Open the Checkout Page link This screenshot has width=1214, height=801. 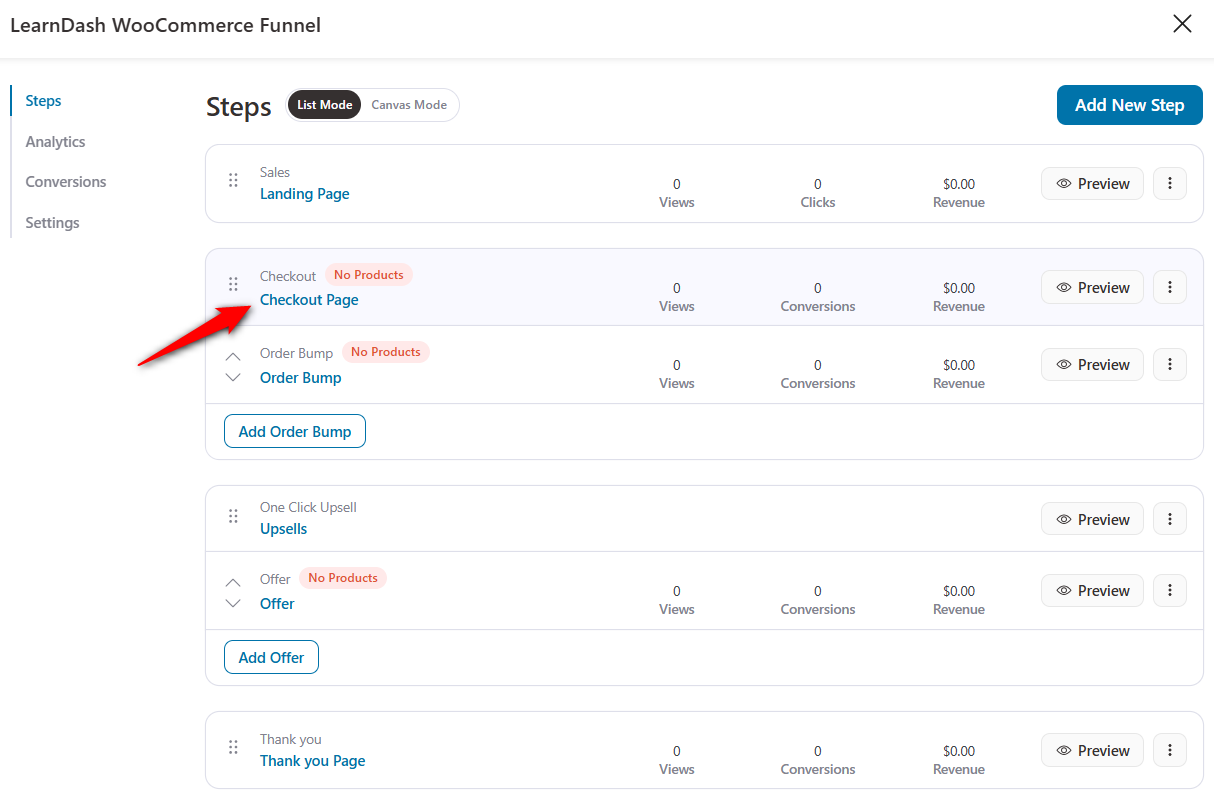[309, 300]
